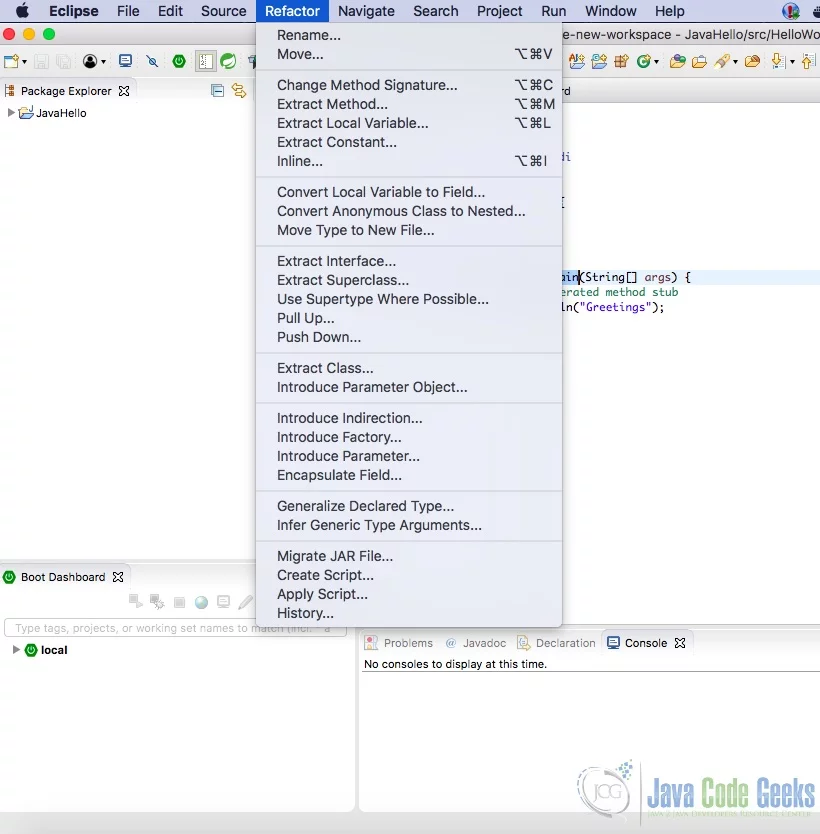
Task: Select the Package Explorer tab
Action: [66, 91]
